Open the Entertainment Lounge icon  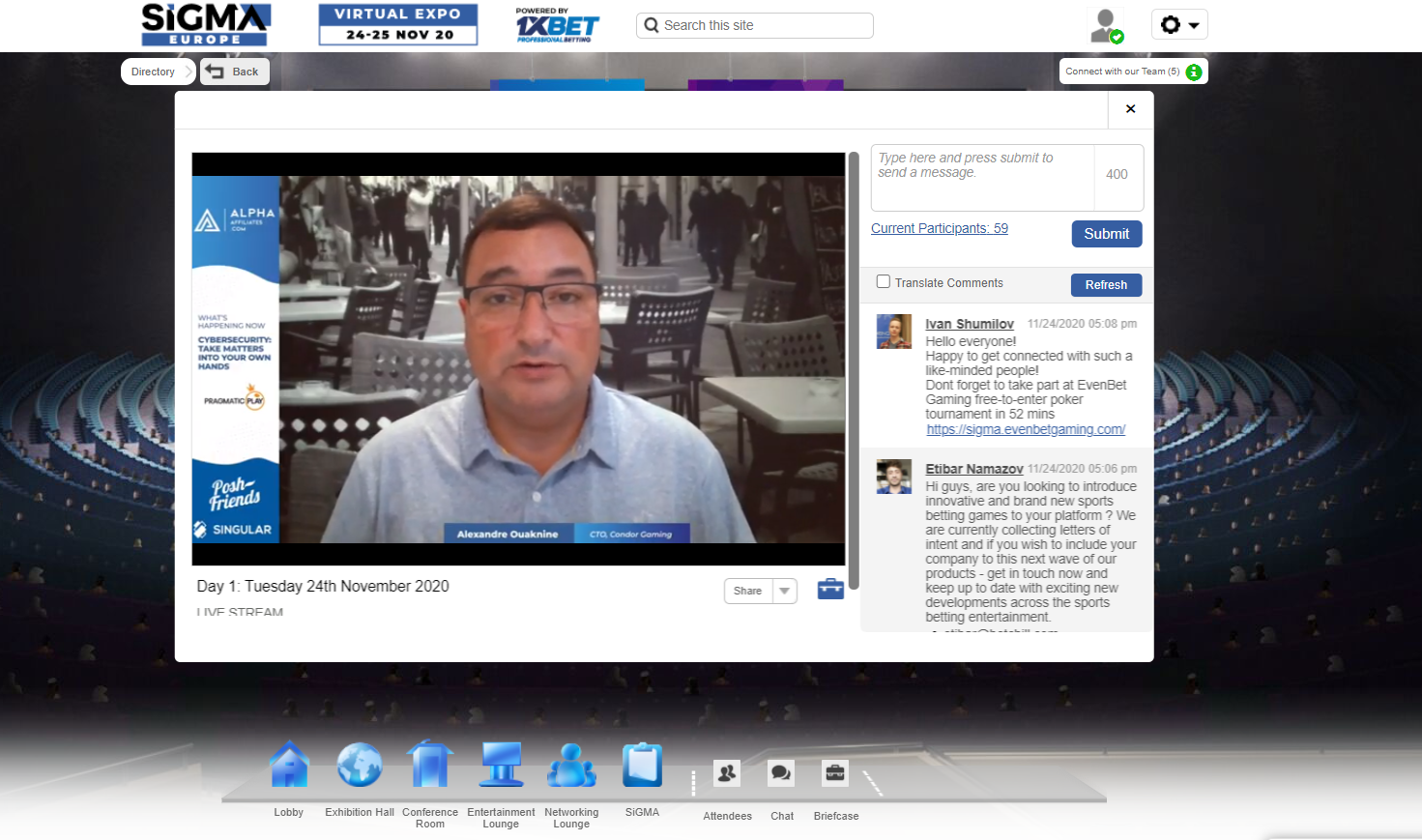click(502, 765)
